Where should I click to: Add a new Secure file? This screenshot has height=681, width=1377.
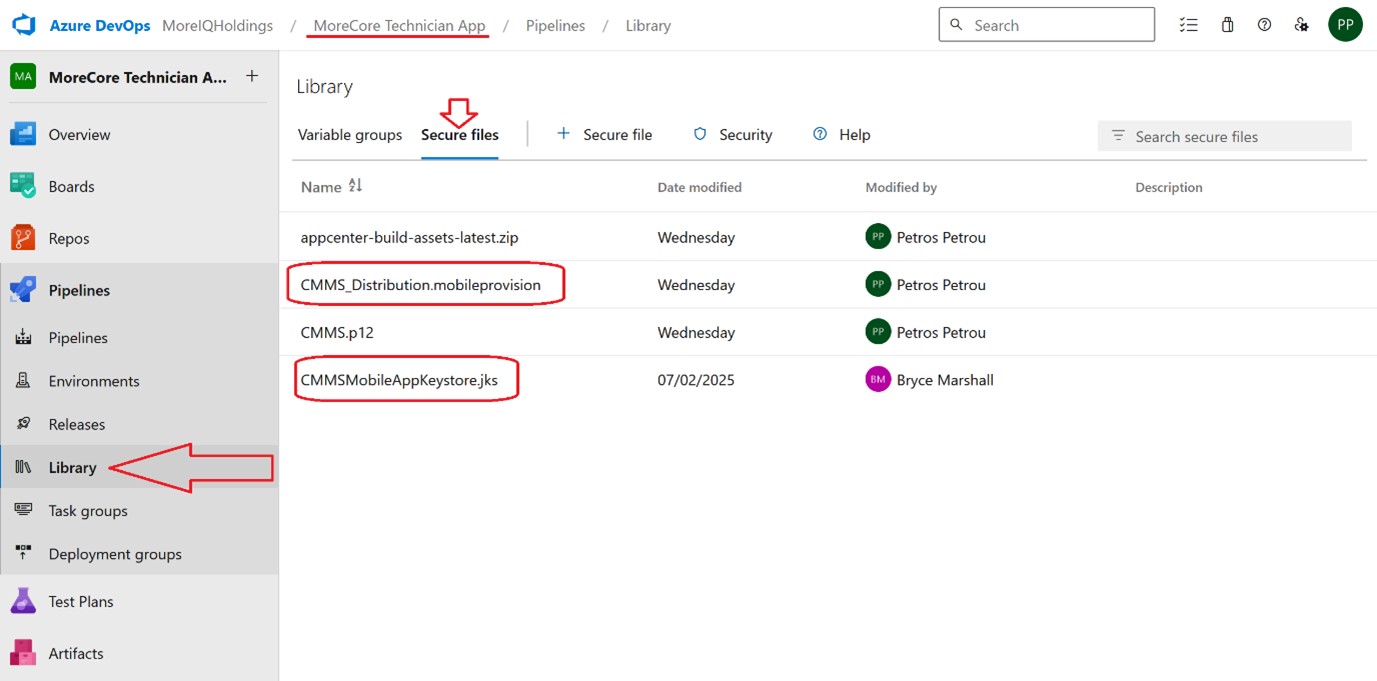click(605, 135)
